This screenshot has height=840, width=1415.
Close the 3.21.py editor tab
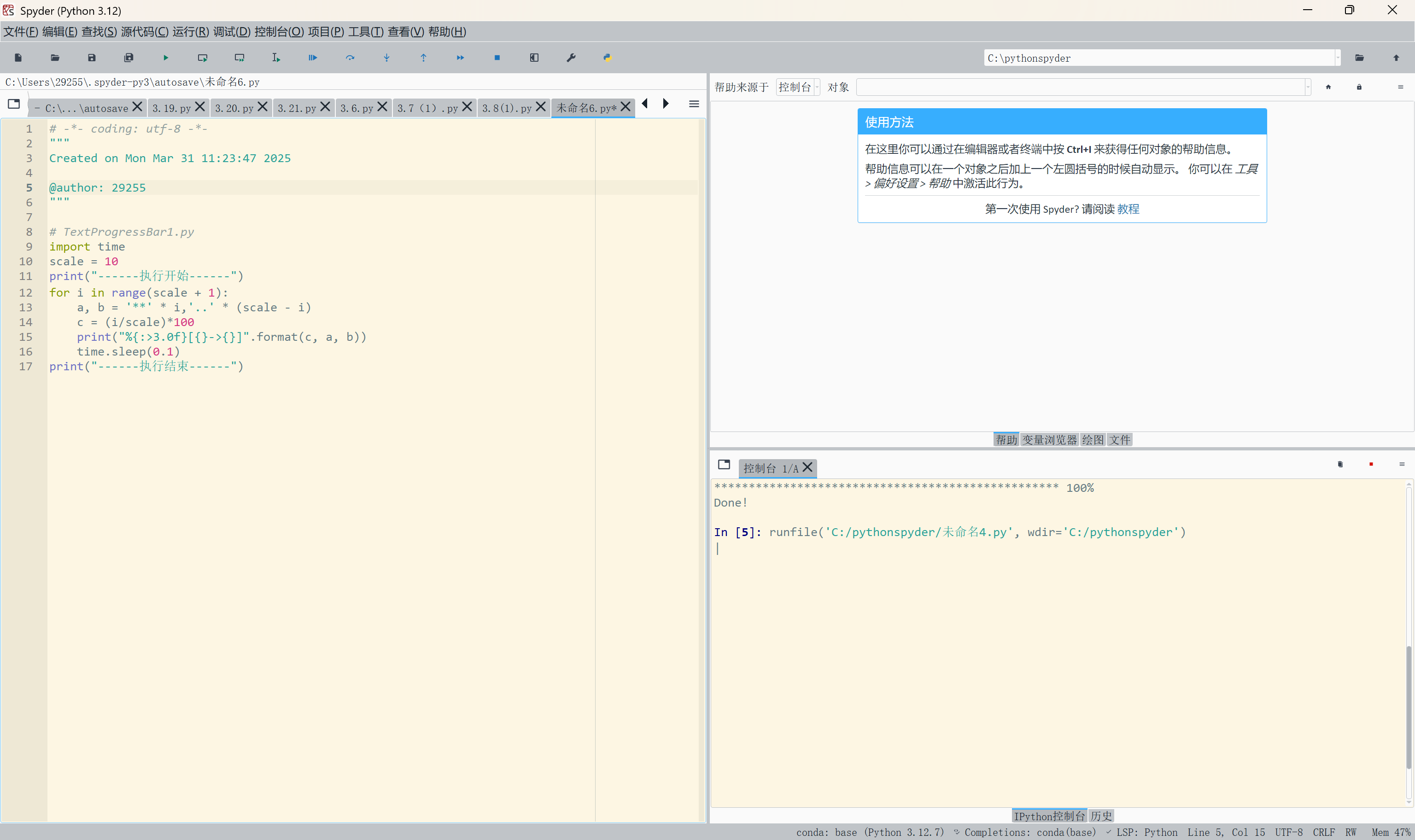325,107
